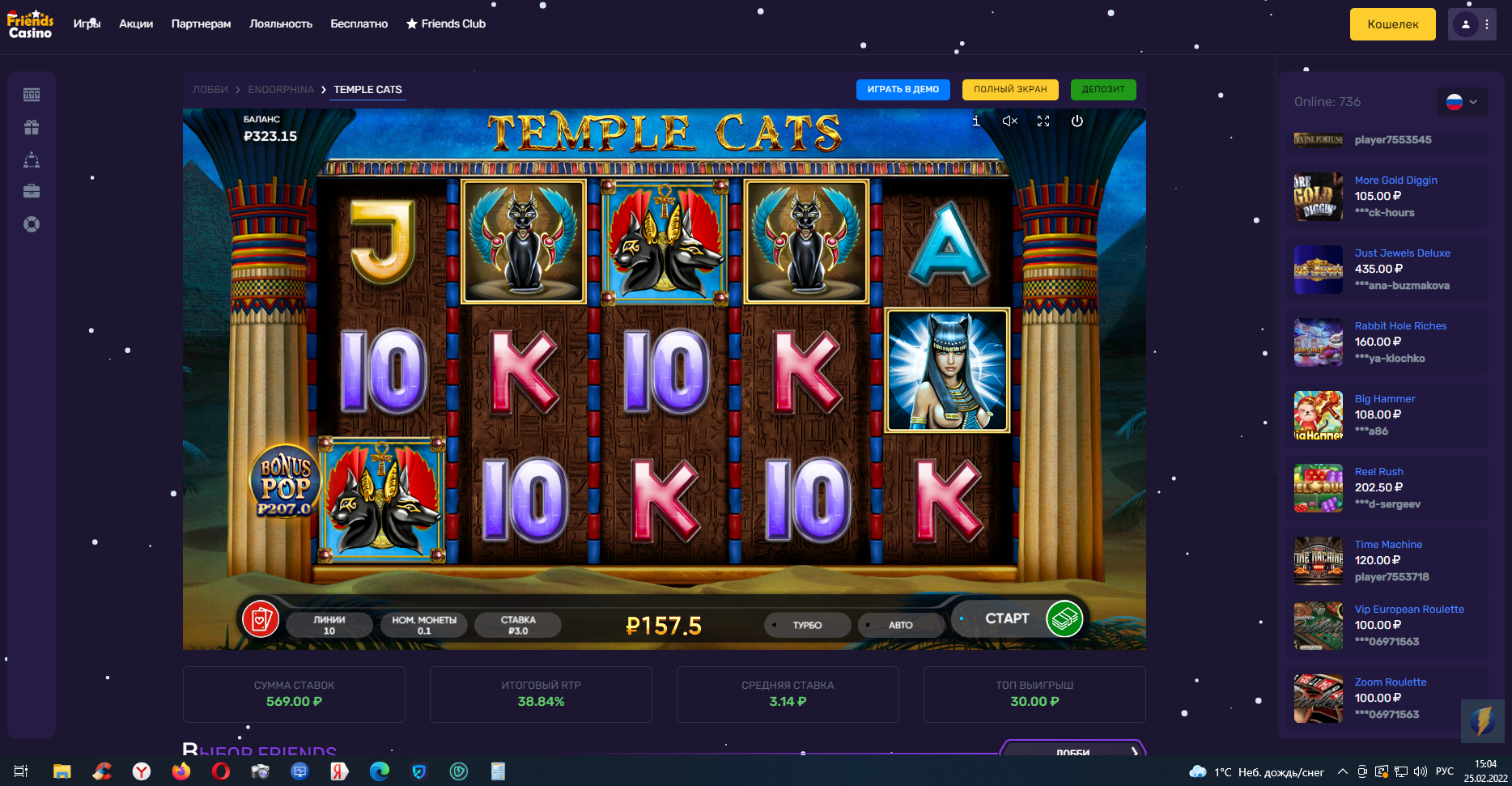Viewport: 1512px width, 786px height.
Task: Toggle the ТУРБО mode switch
Action: point(807,625)
